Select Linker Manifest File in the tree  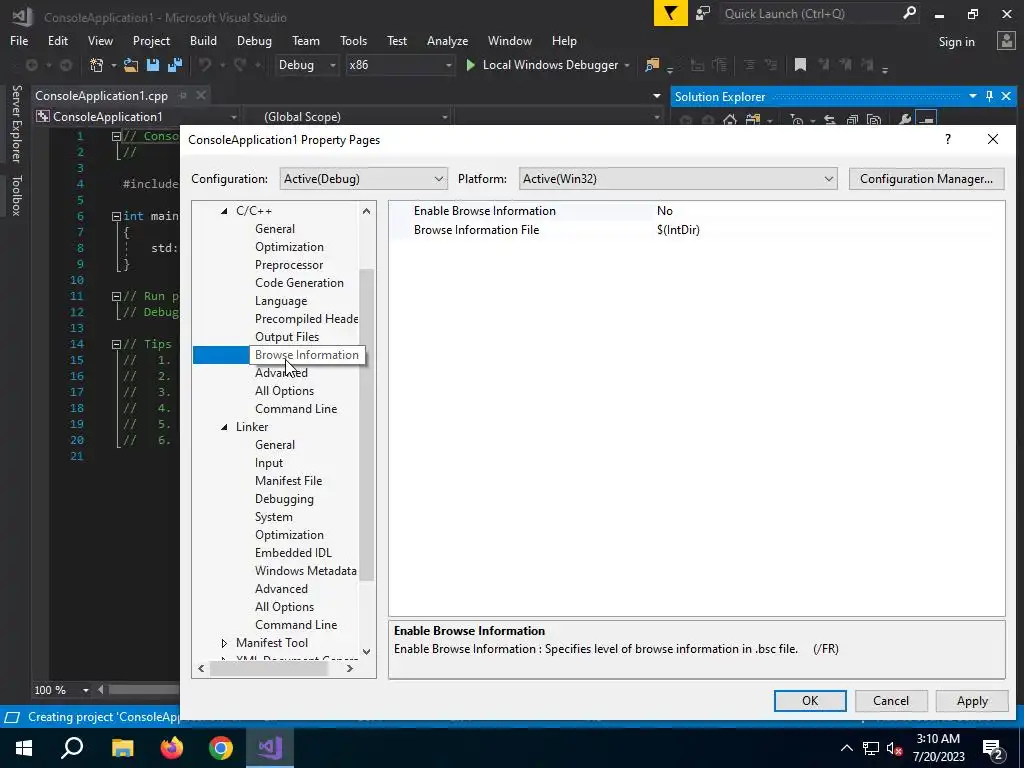[x=288, y=481]
